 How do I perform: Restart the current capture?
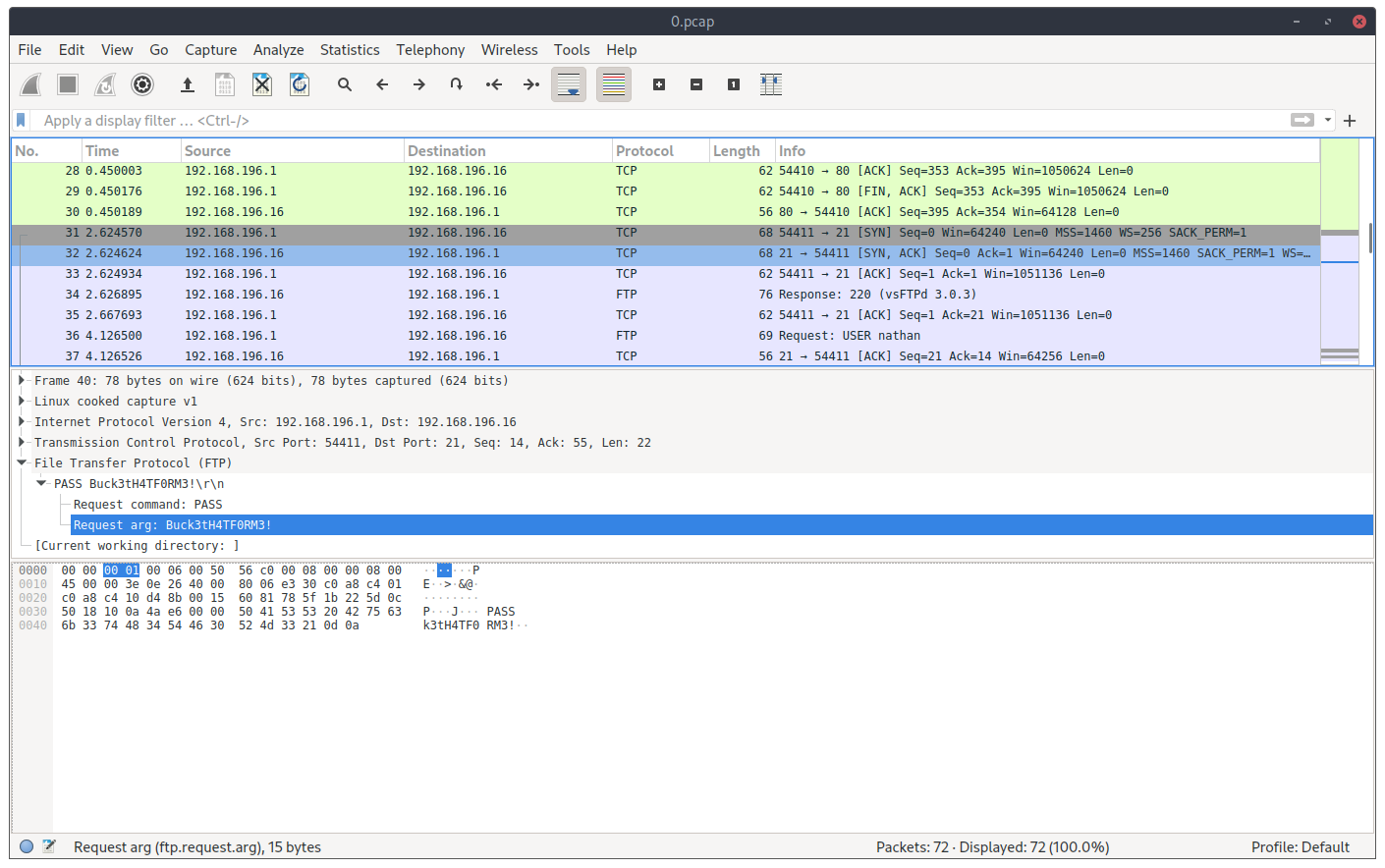[x=104, y=84]
